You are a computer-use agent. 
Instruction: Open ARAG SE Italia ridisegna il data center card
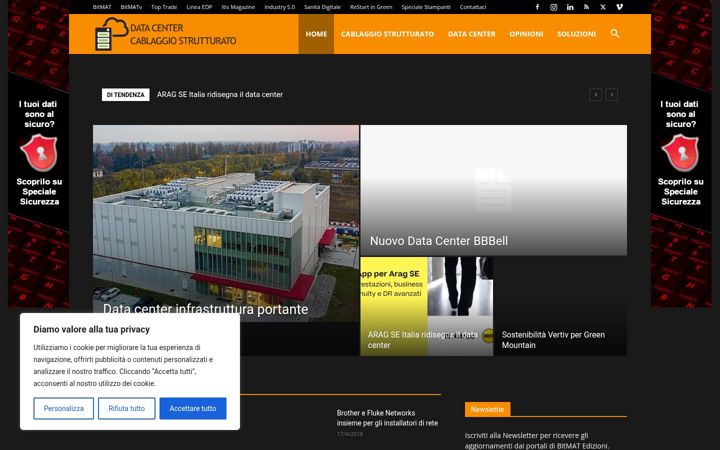(427, 306)
